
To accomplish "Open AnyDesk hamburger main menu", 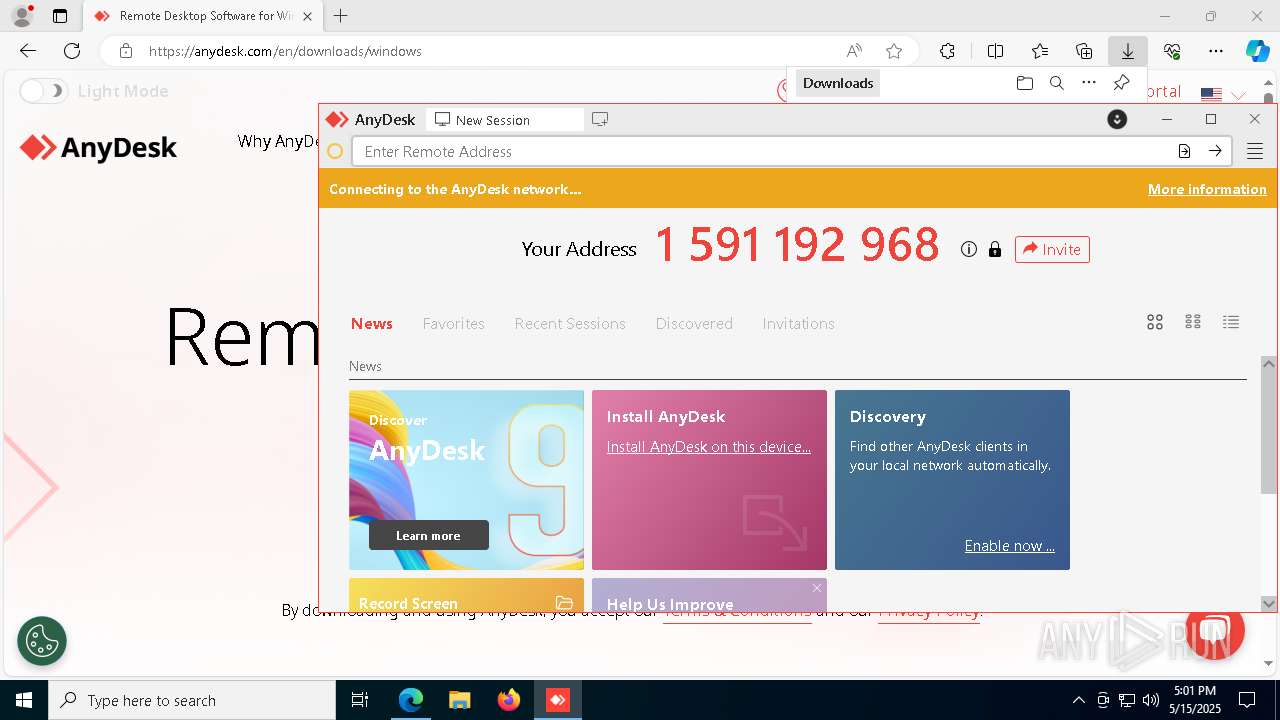I will (1255, 151).
